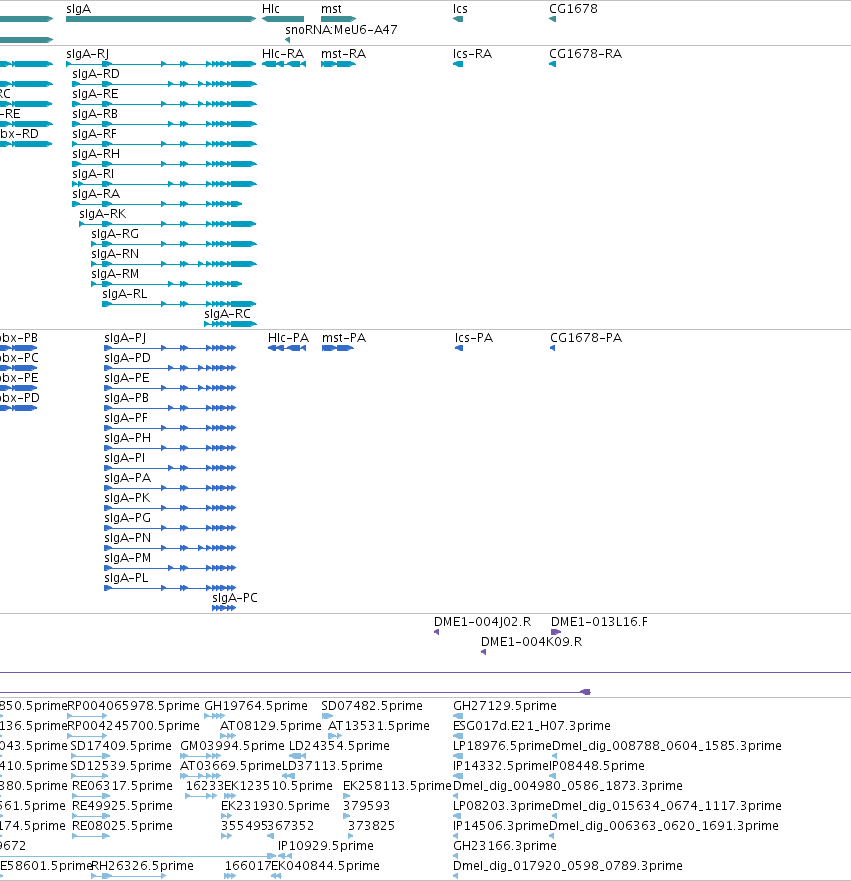Select the GH19764.5prime EST label
851x881 pixels.
[x=256, y=706]
